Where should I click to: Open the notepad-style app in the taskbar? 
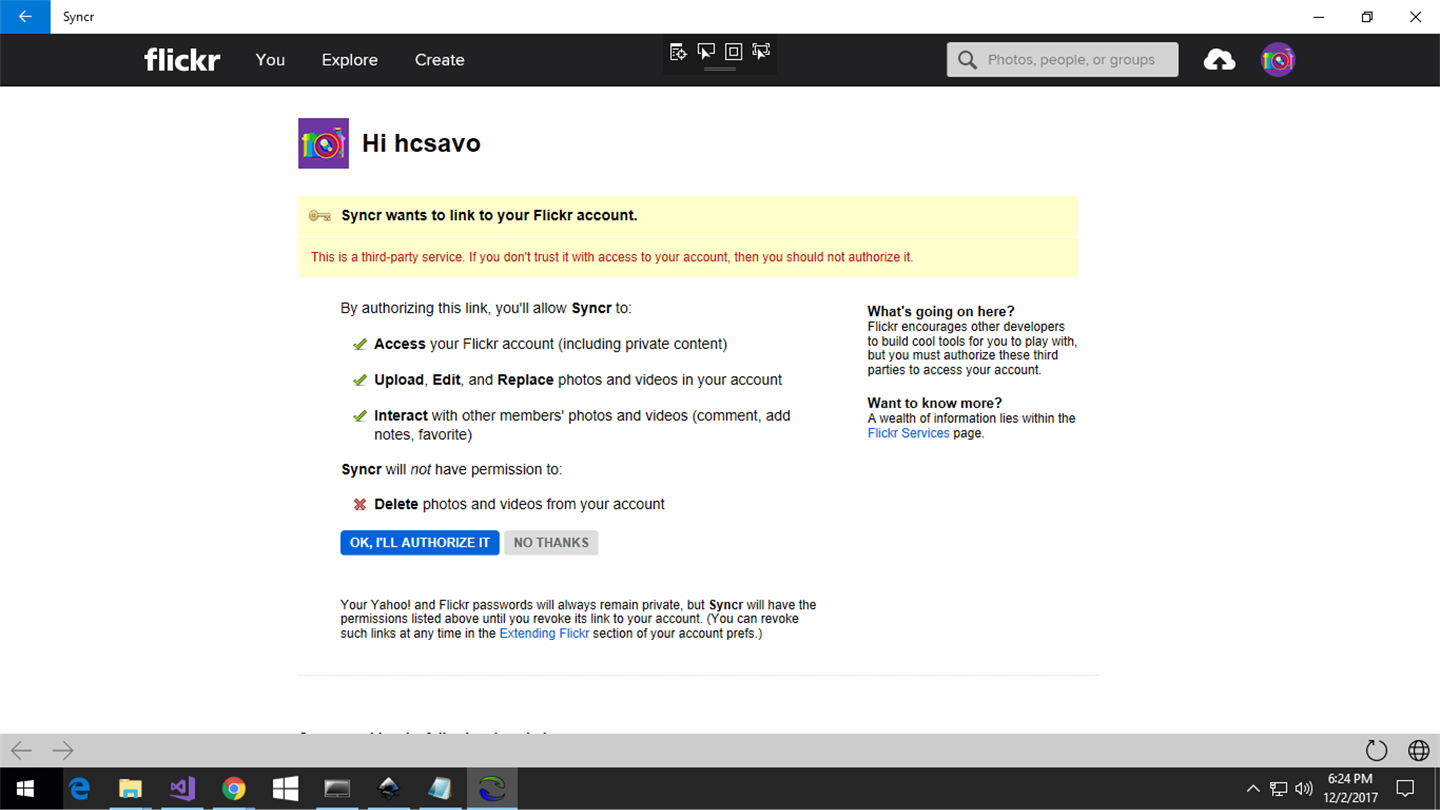(x=440, y=789)
